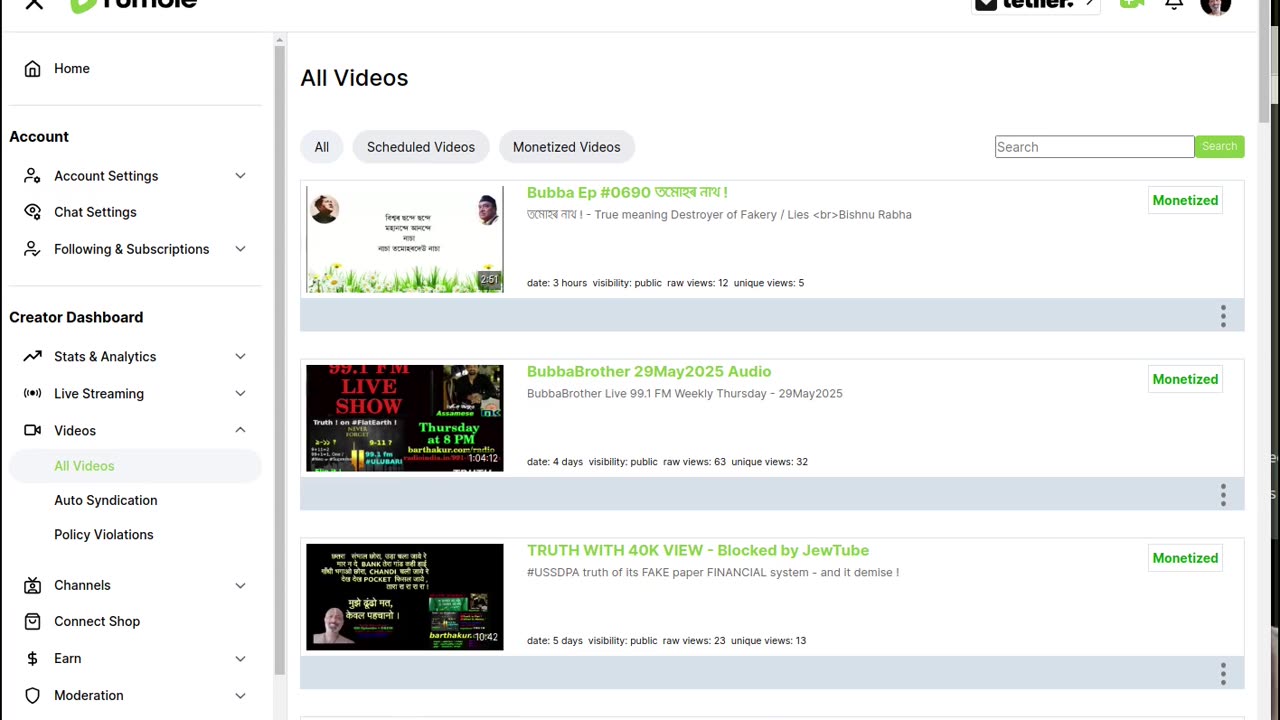Expand the Moderation chevron
This screenshot has height=720, width=1280.
coord(240,695)
